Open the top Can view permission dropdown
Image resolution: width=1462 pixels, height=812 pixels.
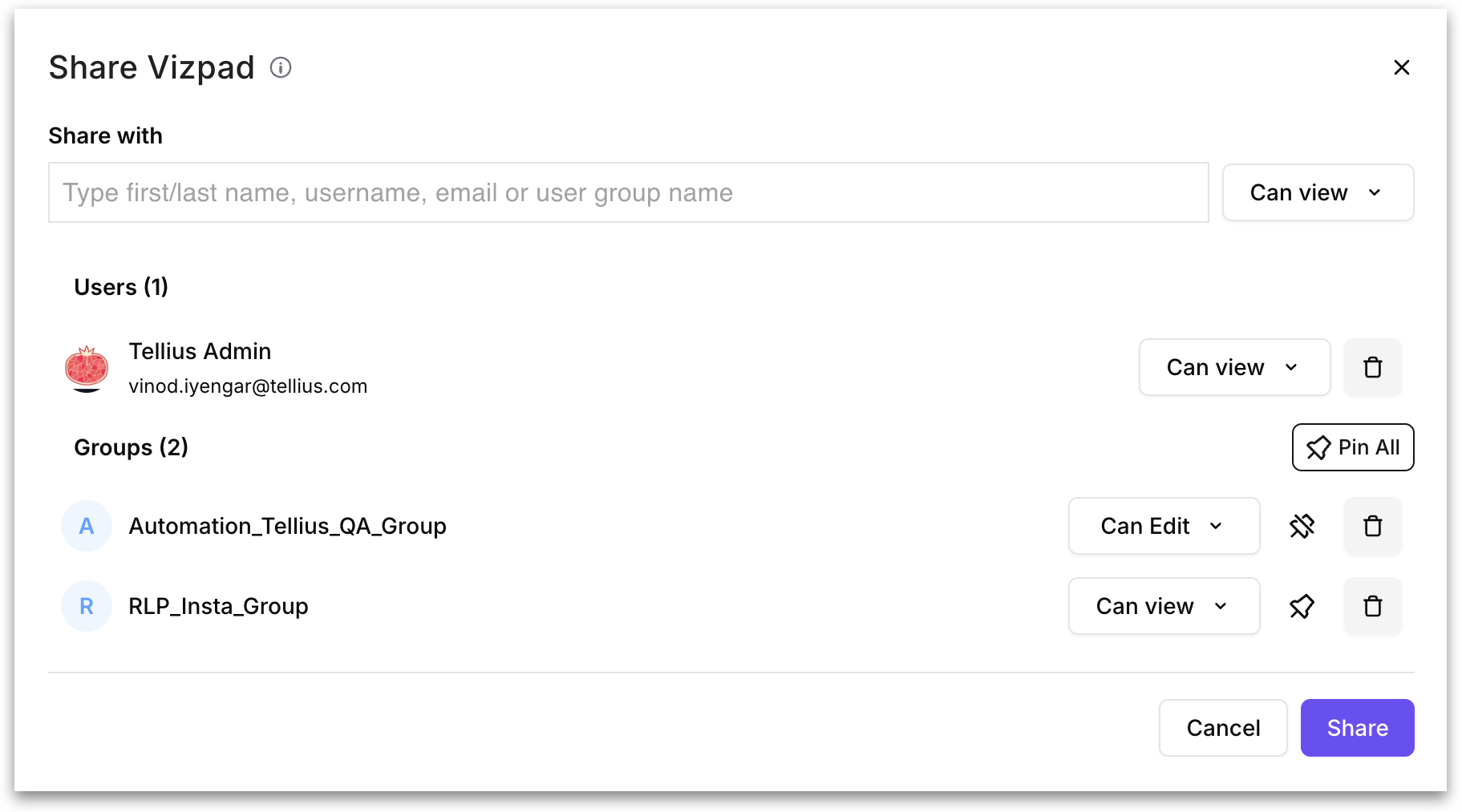point(1318,192)
